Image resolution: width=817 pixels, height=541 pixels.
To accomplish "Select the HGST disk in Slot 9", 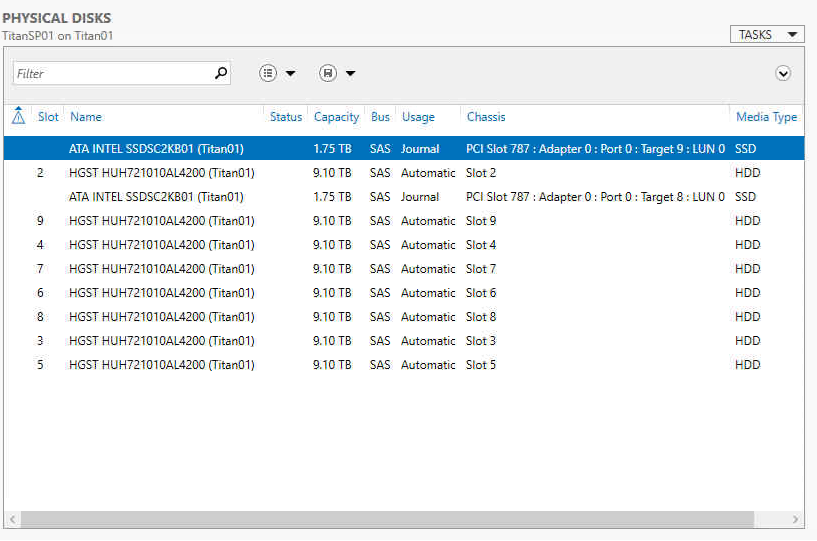I will pyautogui.click(x=404, y=220).
